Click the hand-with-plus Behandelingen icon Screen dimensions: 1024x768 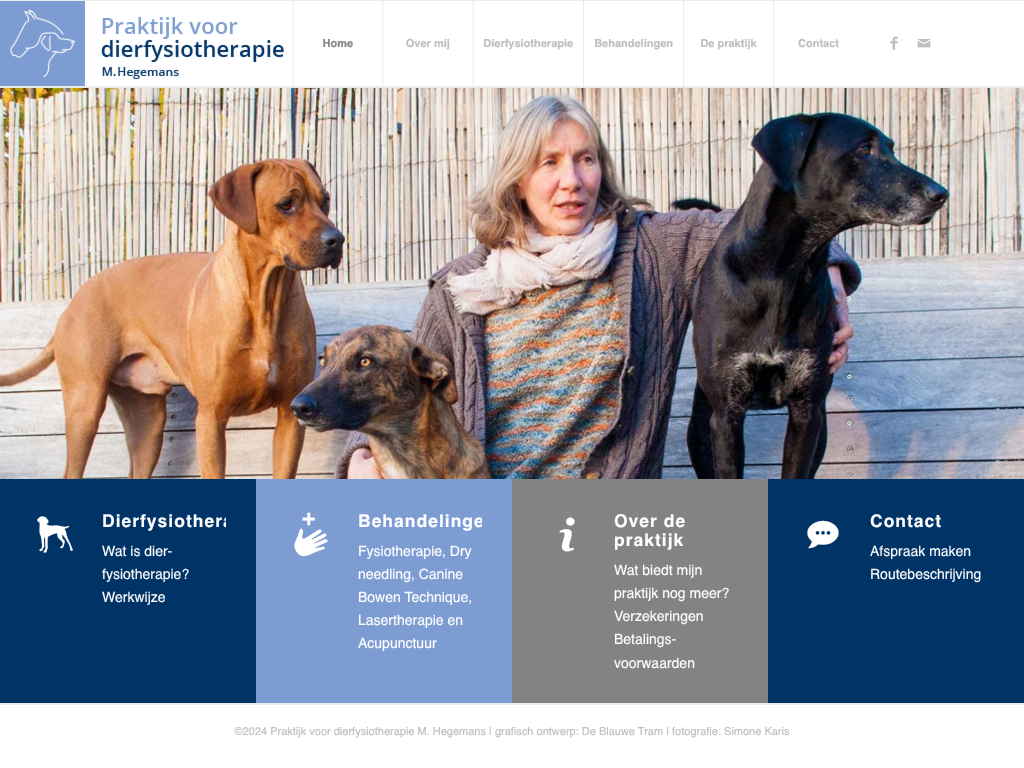(x=310, y=535)
